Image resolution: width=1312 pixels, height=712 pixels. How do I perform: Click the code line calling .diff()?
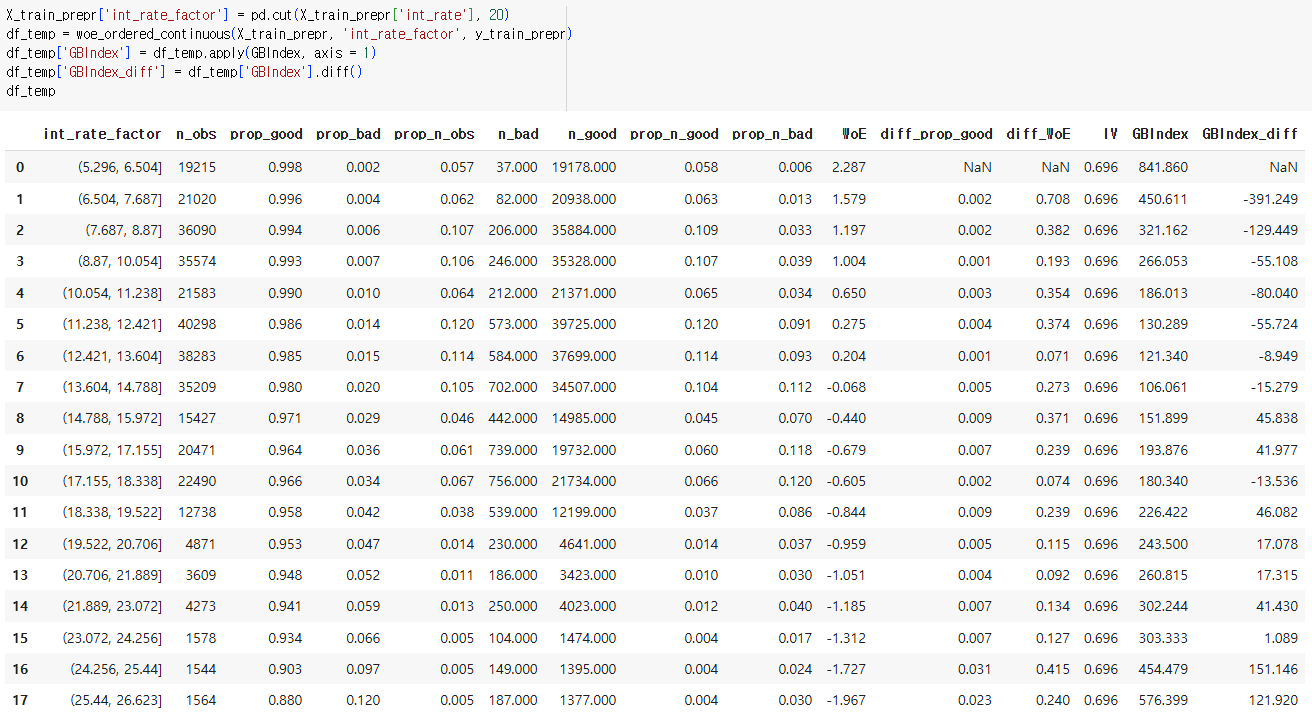185,72
